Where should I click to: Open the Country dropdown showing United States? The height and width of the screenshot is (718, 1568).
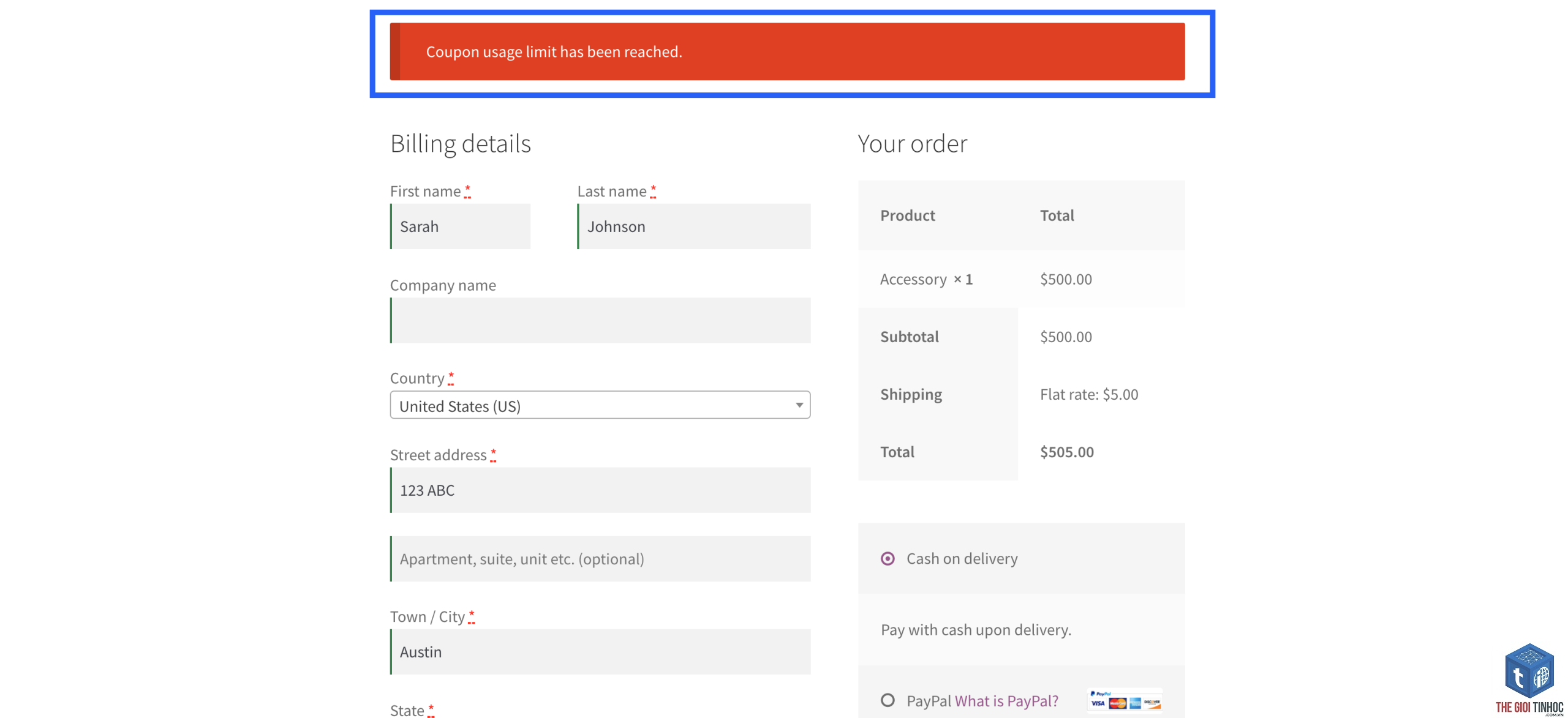pos(600,405)
